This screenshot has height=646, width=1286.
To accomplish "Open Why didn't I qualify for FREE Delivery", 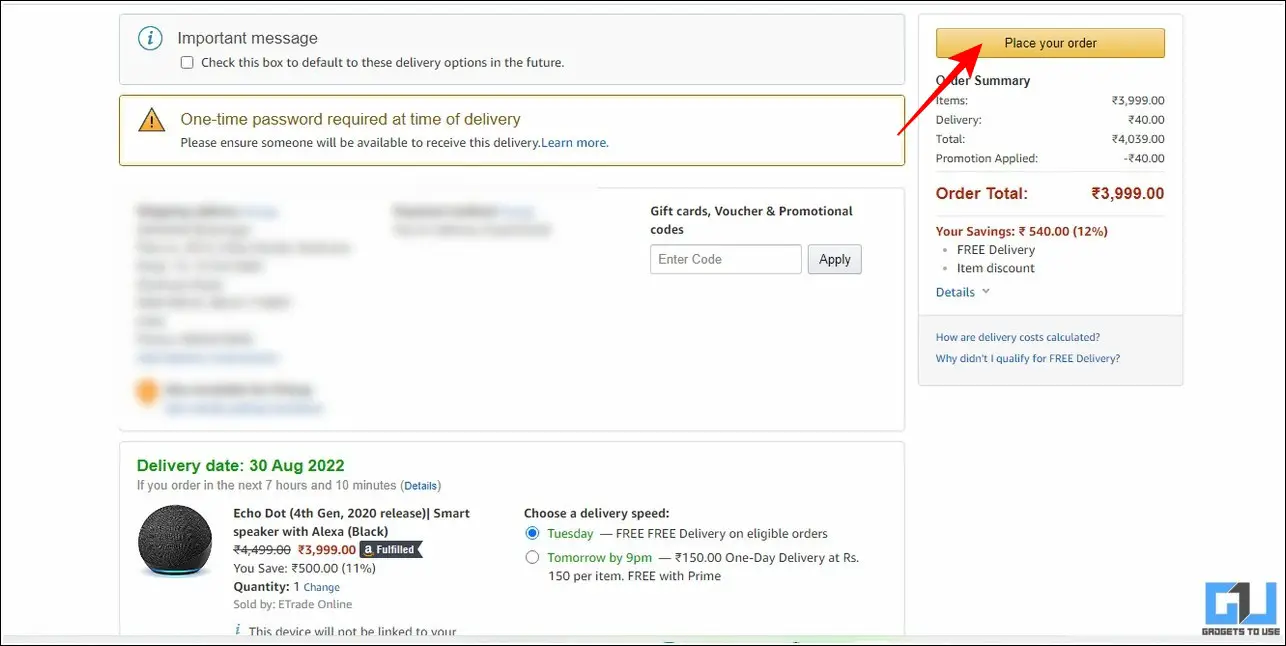I will click(x=1028, y=358).
